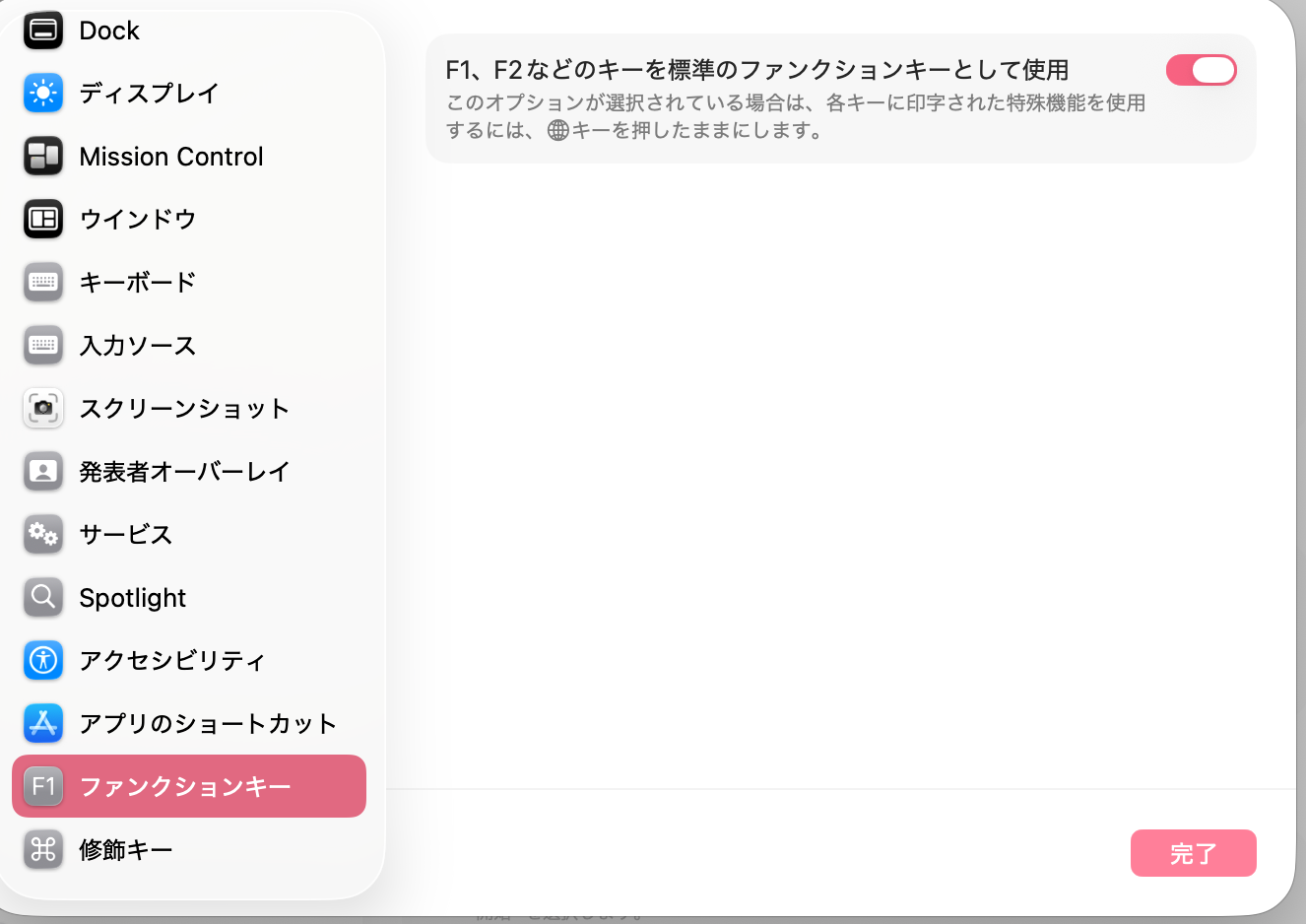Open 発表者オーバーレイ shortcuts category
Image resolution: width=1306 pixels, height=924 pixels.
184,472
